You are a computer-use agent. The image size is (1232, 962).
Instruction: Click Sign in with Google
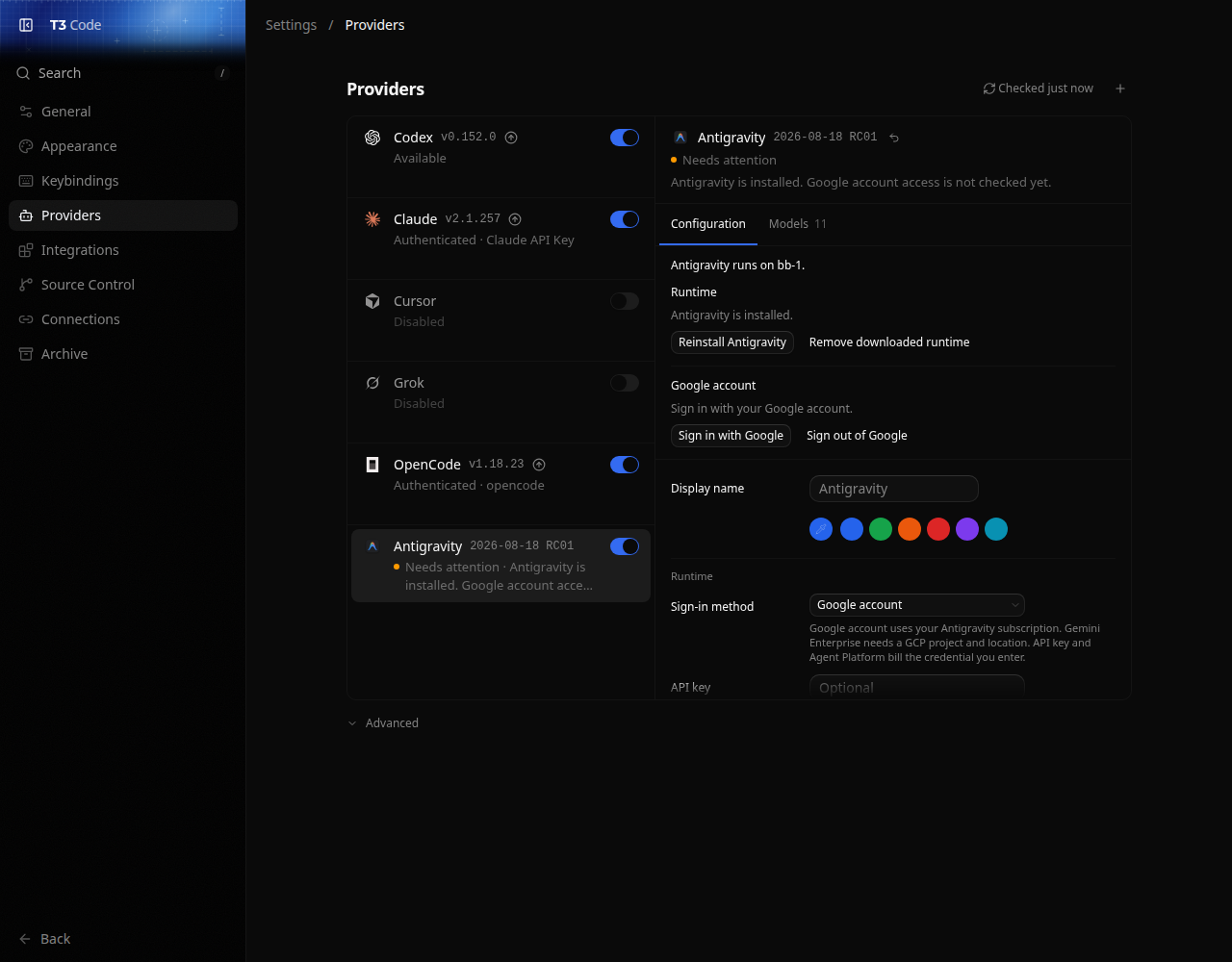(731, 436)
